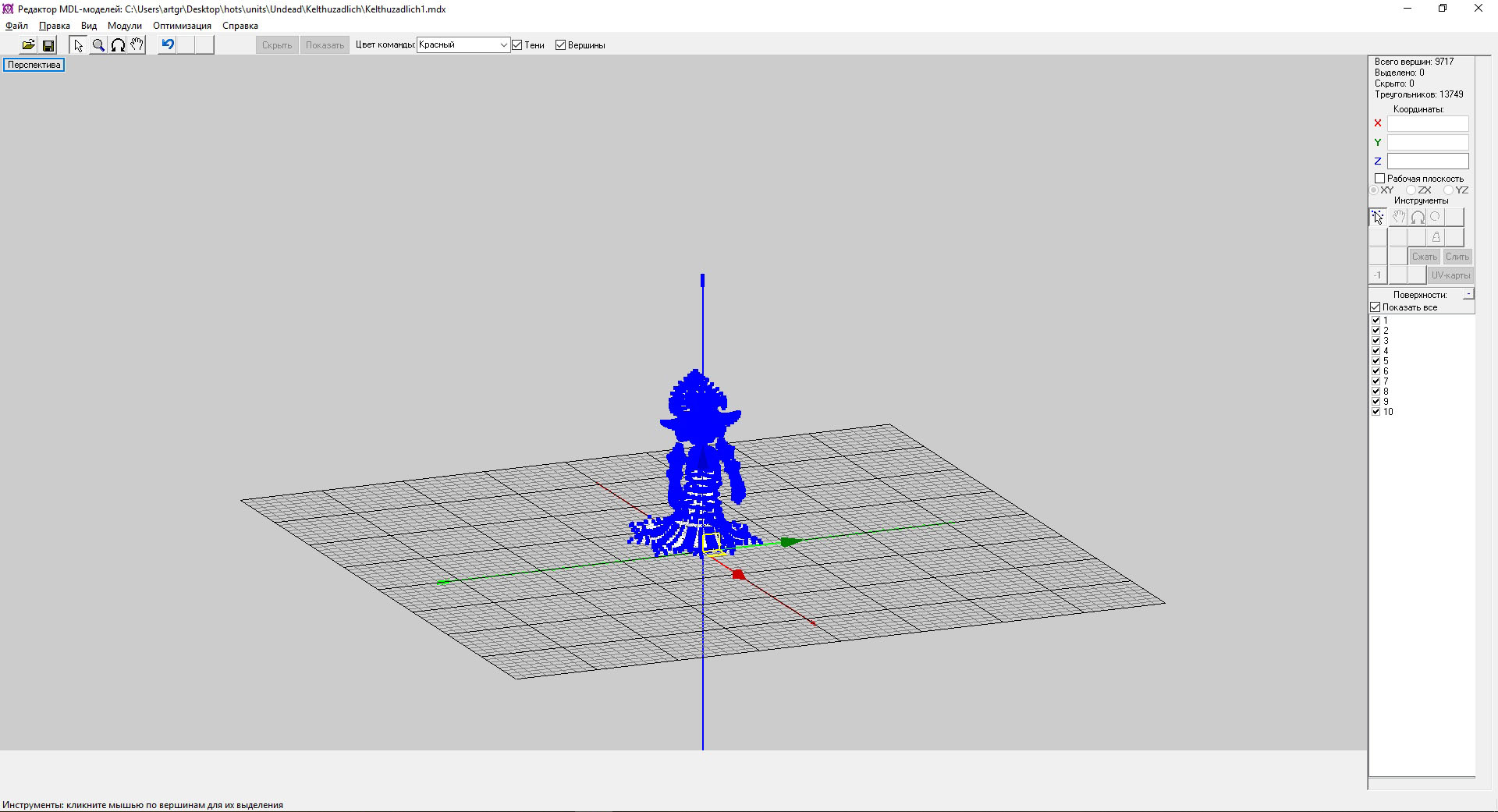Viewport: 1498px width, 812px height.
Task: Click the X coordinate input field
Action: click(x=1428, y=123)
